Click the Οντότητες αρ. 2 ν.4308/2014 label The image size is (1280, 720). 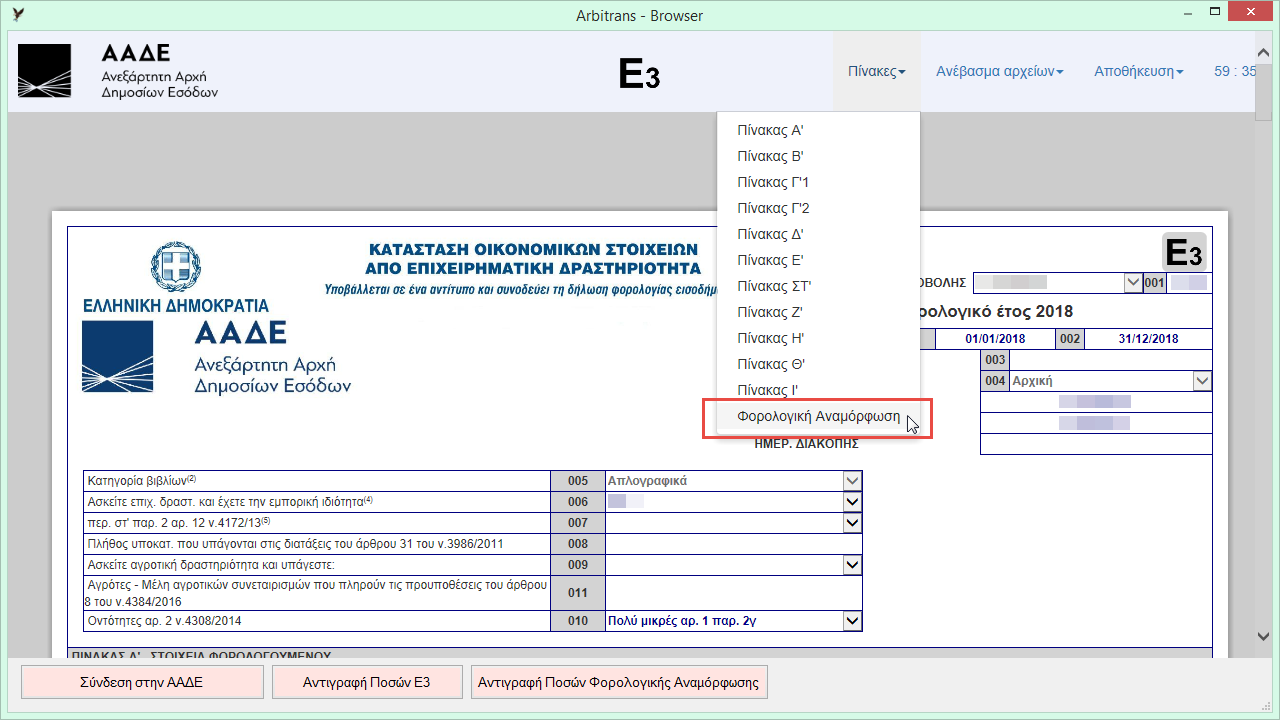(165, 621)
